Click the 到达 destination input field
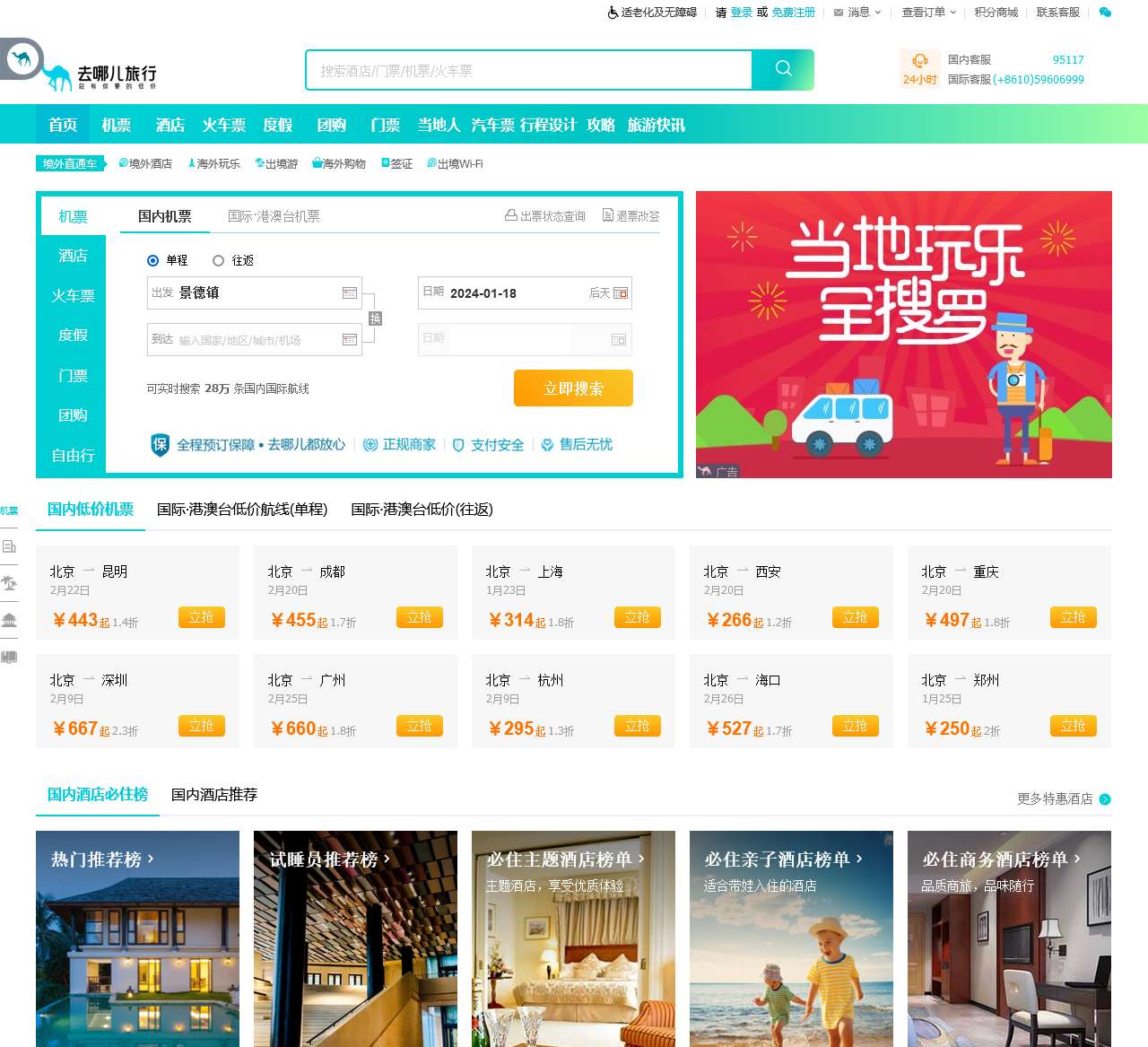The width and height of the screenshot is (1148, 1047). pos(255,339)
